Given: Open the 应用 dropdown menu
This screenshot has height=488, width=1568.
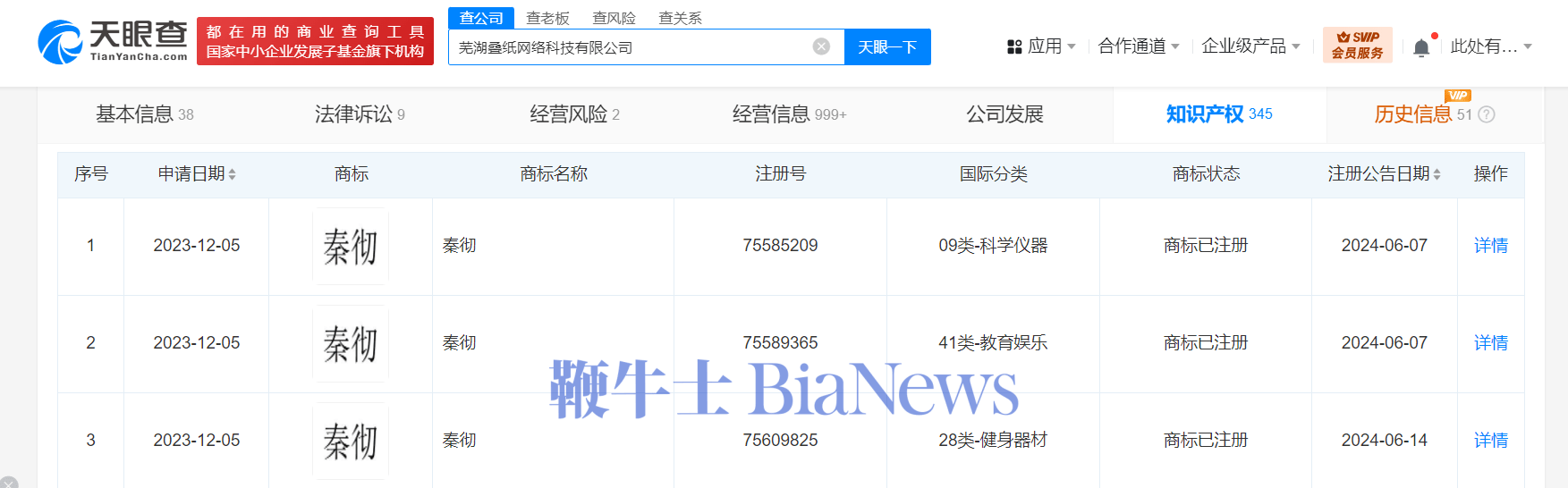Looking at the screenshot, I should [x=1041, y=46].
